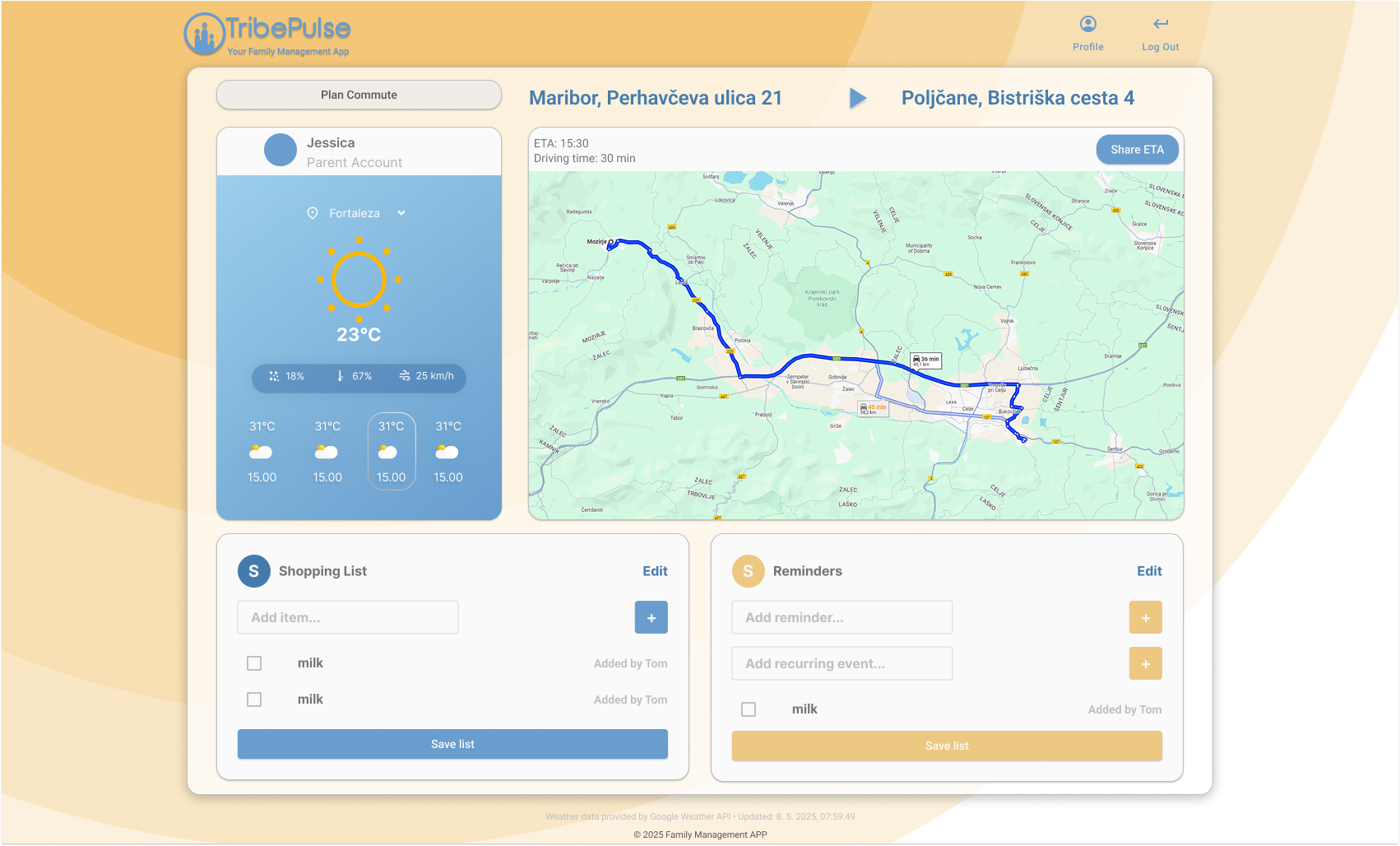Screen dimensions: 1400x846
Task: Click the precipitation icon showing 18%
Action: tap(274, 376)
